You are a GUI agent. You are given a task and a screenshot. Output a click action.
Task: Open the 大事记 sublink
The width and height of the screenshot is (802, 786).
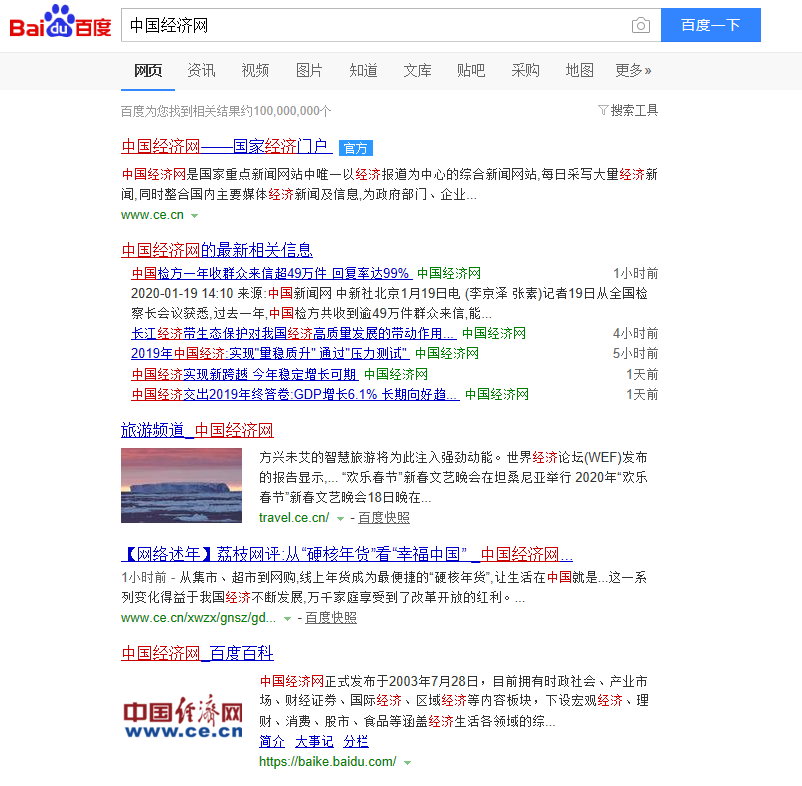click(314, 741)
